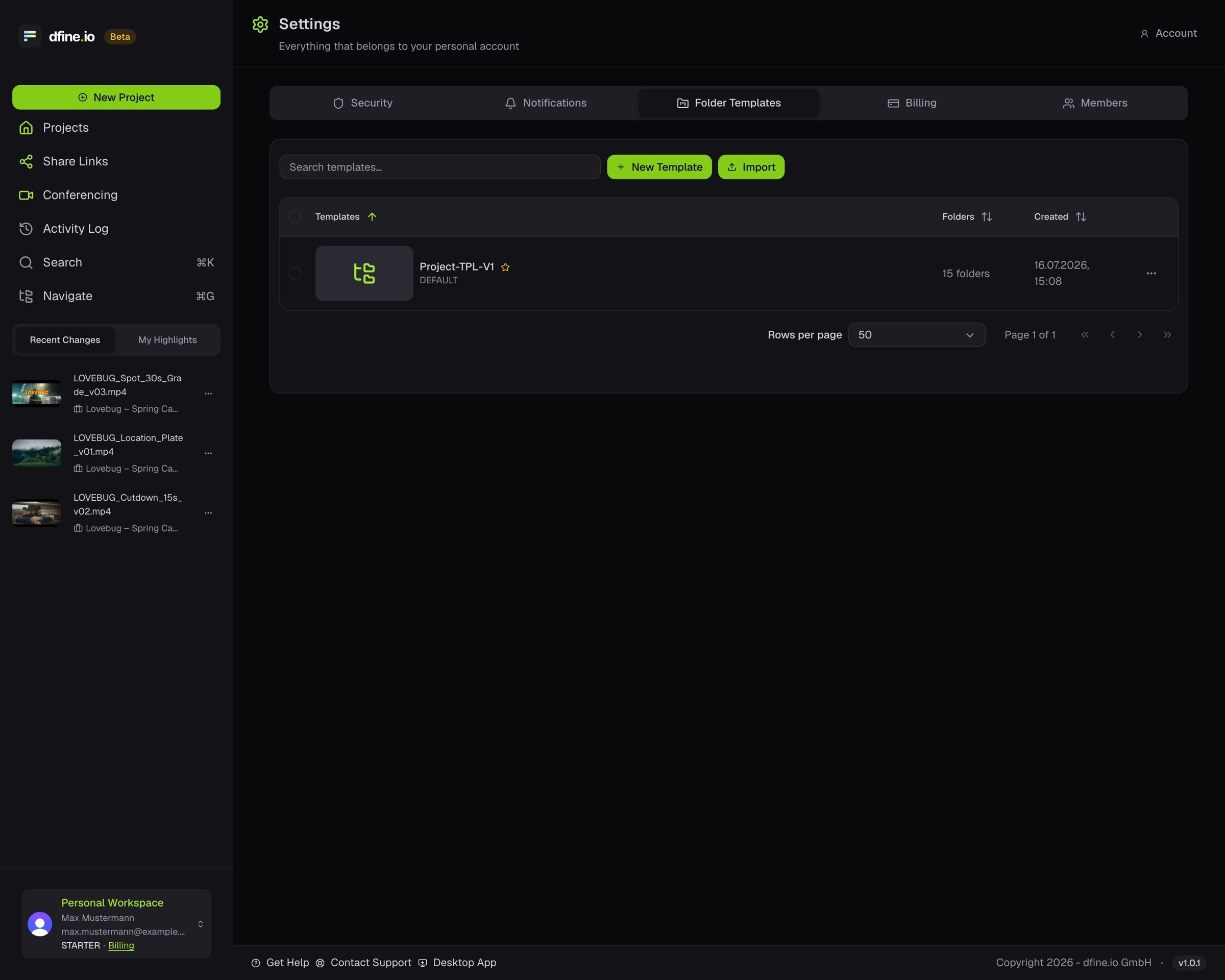Open options for LOVEBUG_Spot_30s_Grade_v03.mp4
Viewport: 1225px width, 980px height.
(x=208, y=393)
